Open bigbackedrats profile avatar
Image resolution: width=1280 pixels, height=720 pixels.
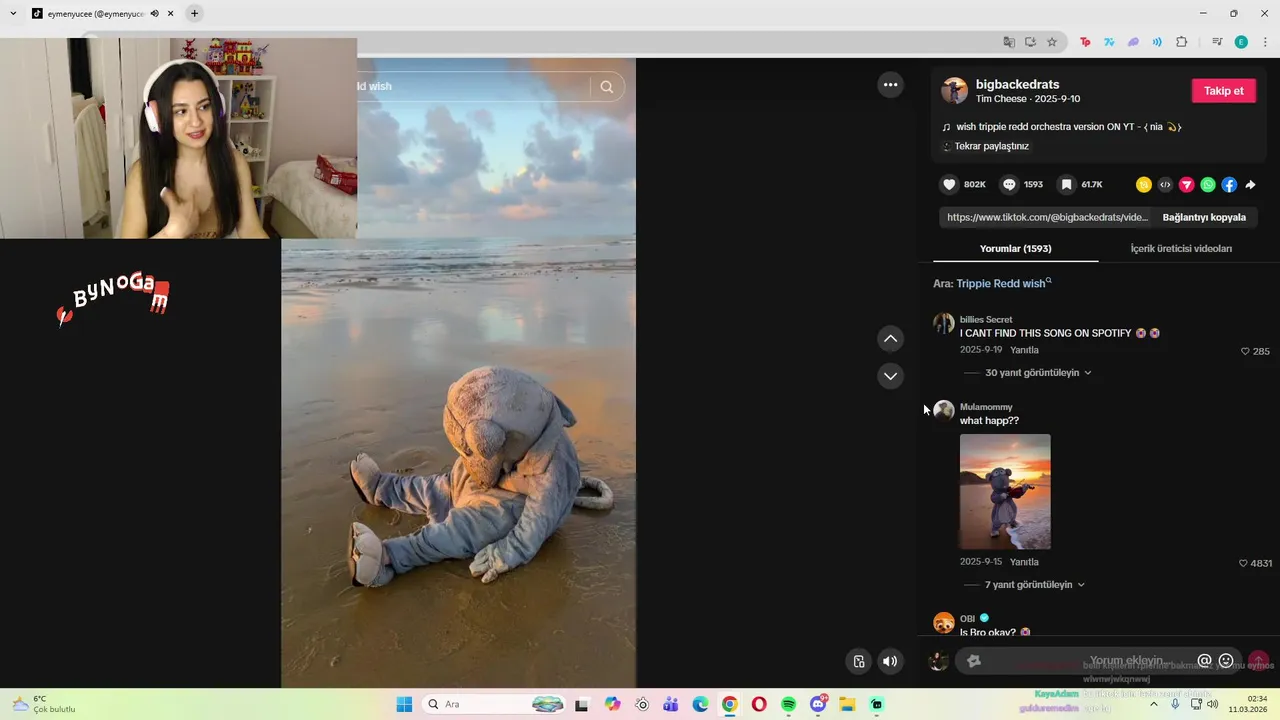pos(954,91)
